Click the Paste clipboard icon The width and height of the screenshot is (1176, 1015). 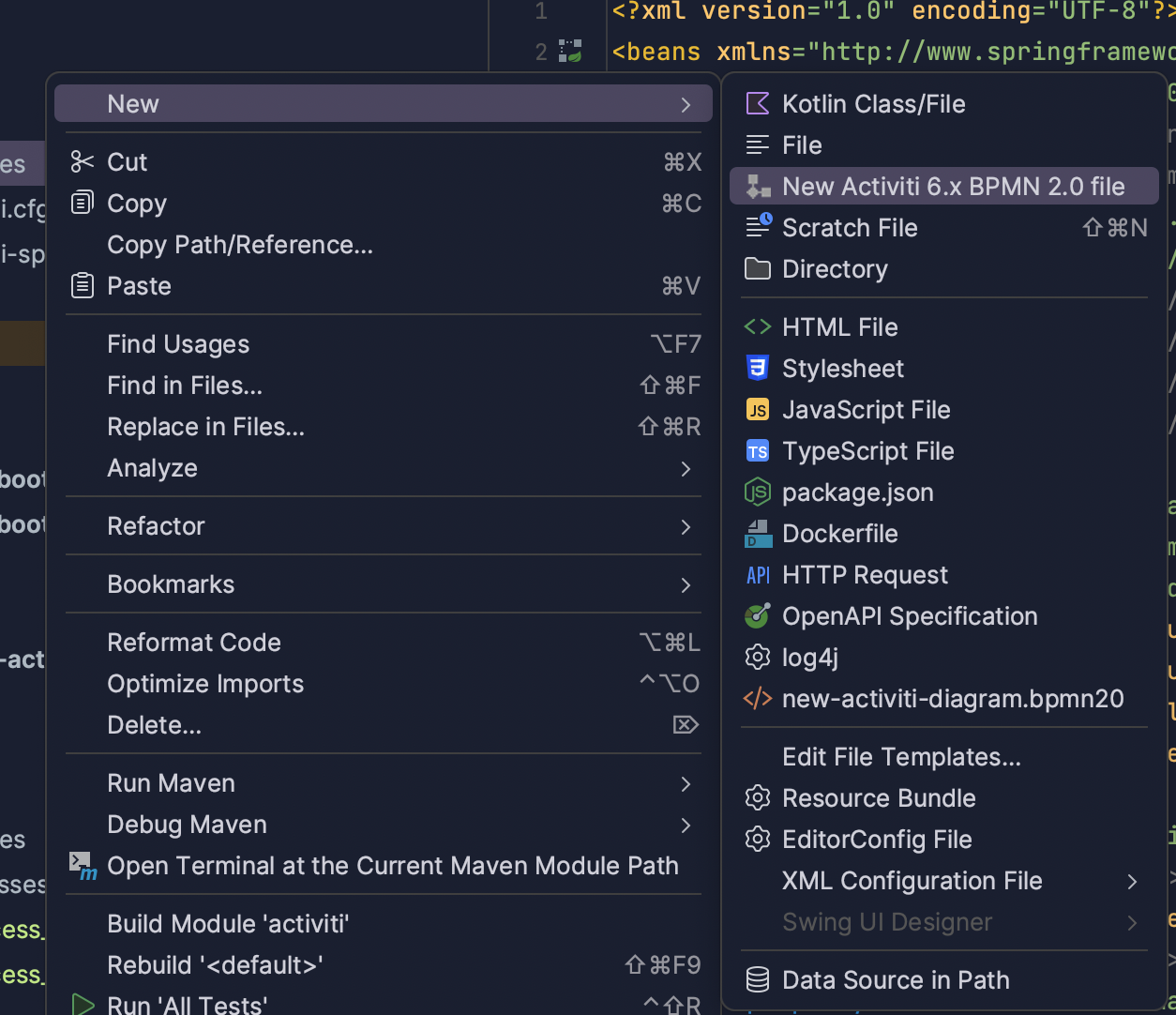(x=83, y=285)
